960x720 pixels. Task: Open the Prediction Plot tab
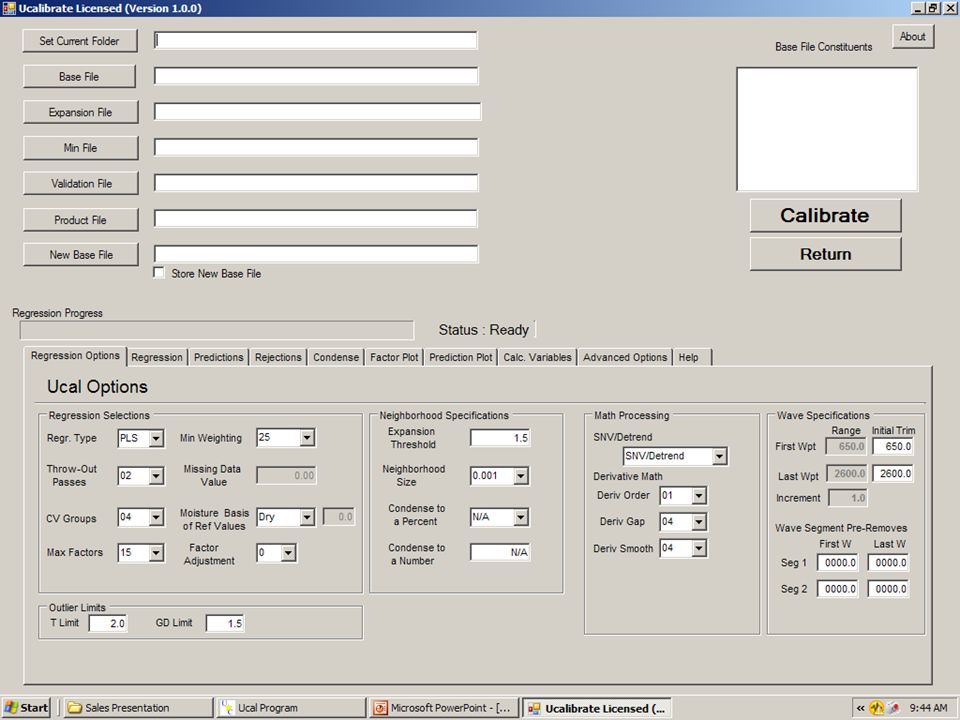click(x=460, y=358)
